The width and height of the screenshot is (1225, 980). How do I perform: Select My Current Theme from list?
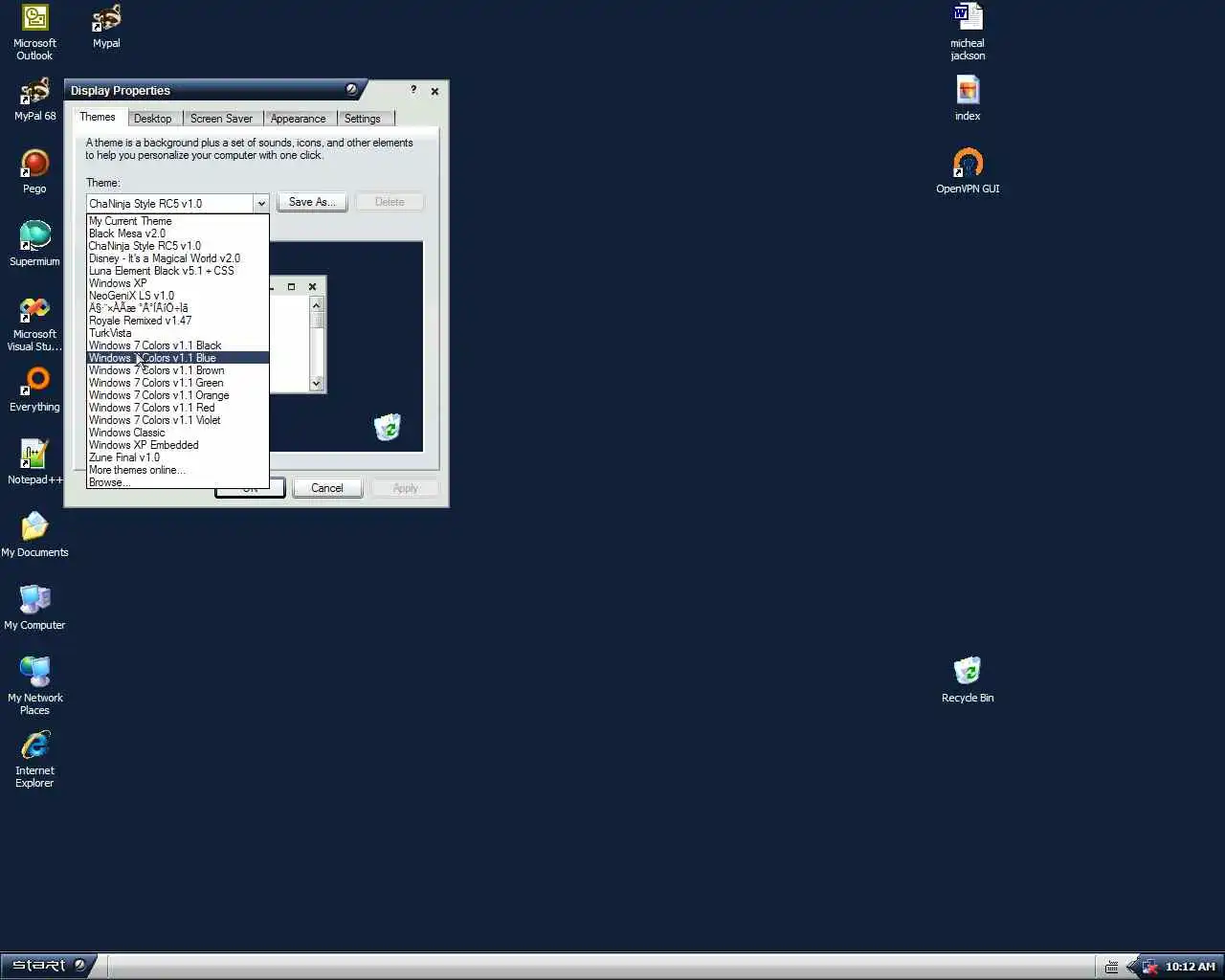click(x=177, y=221)
